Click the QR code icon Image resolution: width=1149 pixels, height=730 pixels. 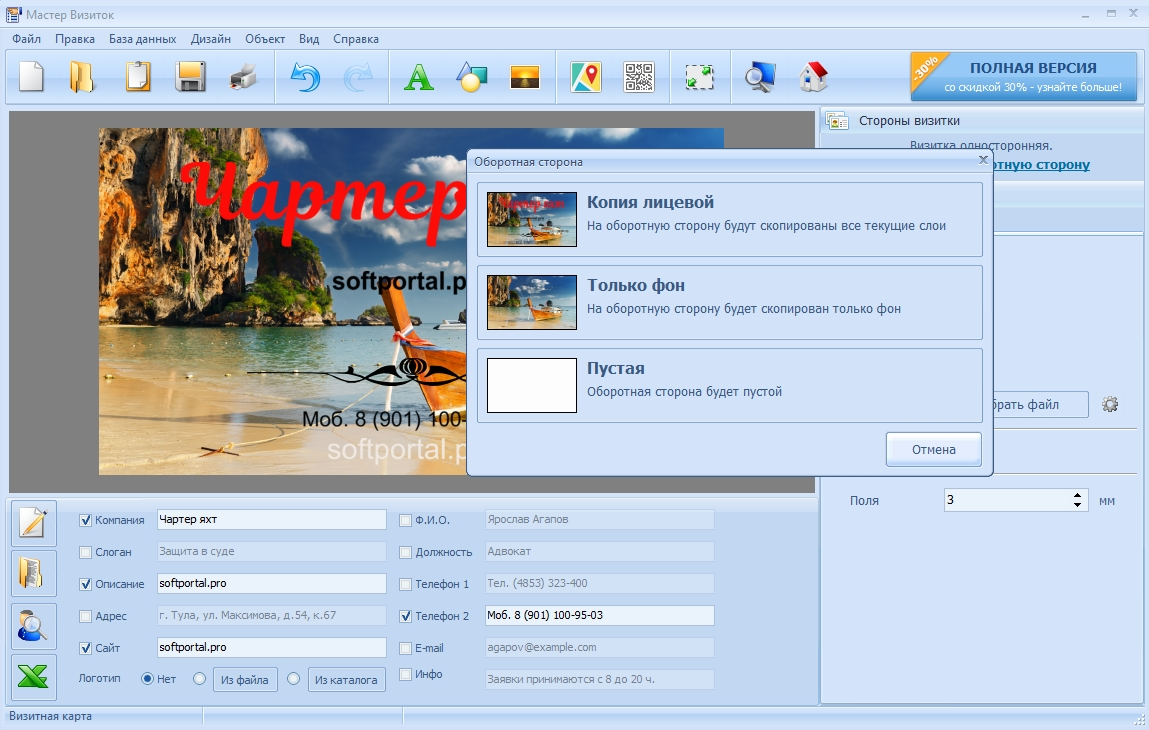click(639, 77)
